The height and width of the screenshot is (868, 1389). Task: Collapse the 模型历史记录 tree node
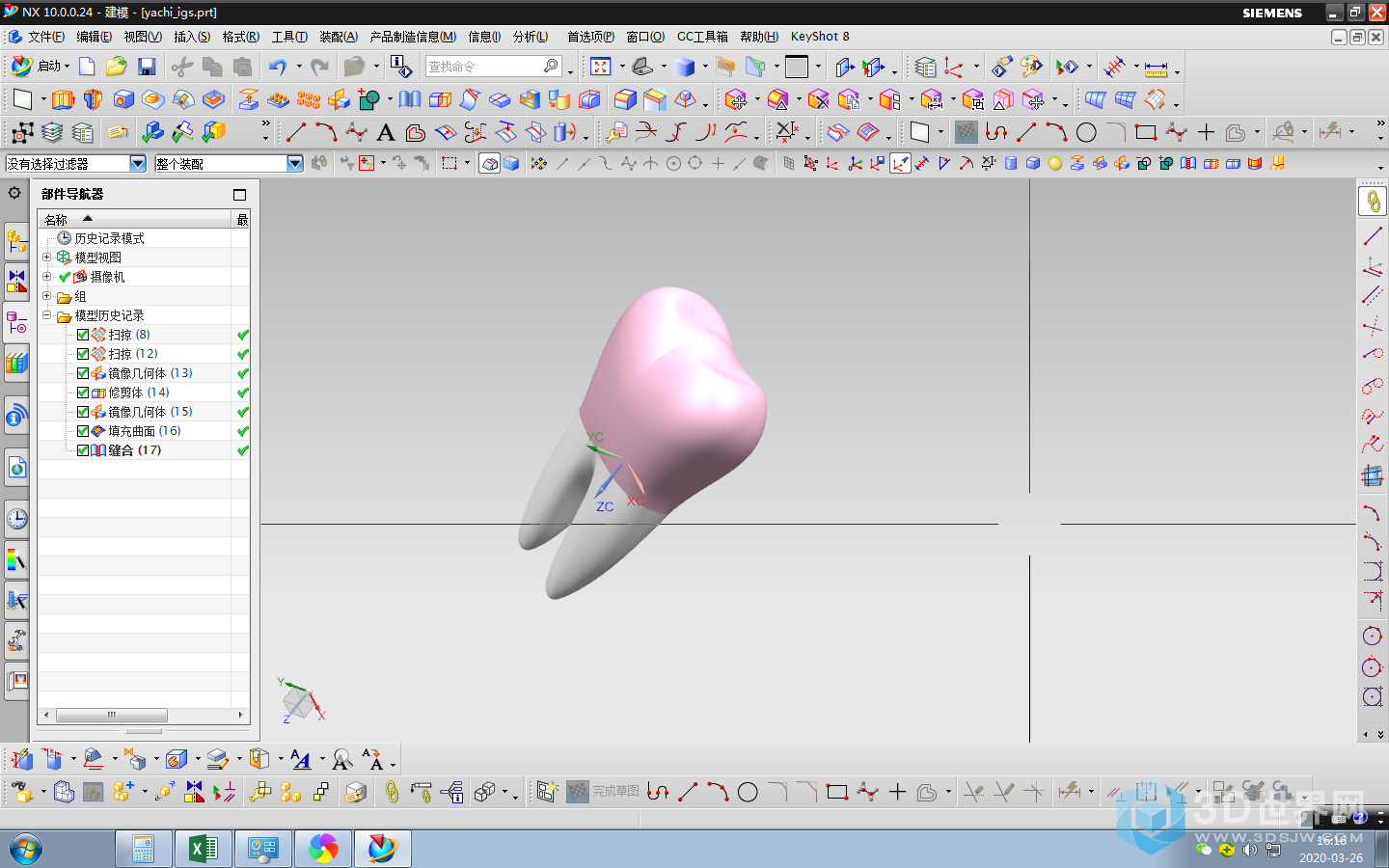[x=46, y=314]
